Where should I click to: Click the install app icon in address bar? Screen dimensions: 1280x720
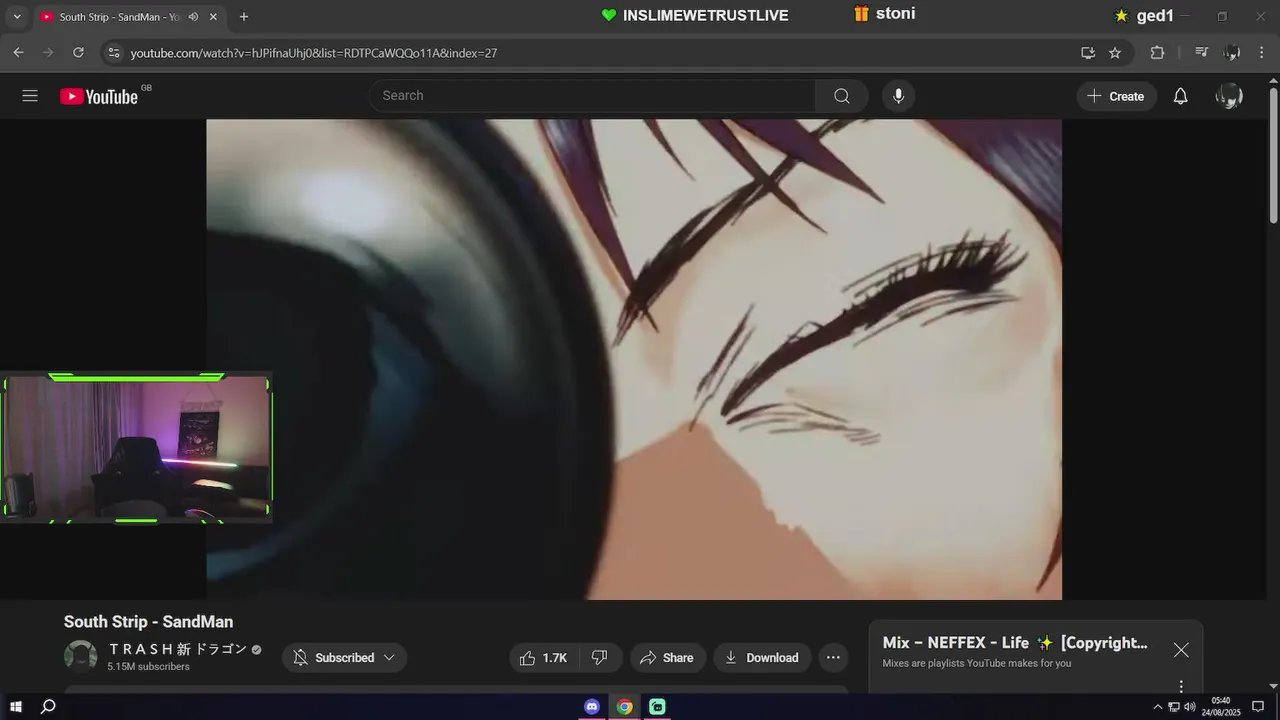[1088, 53]
